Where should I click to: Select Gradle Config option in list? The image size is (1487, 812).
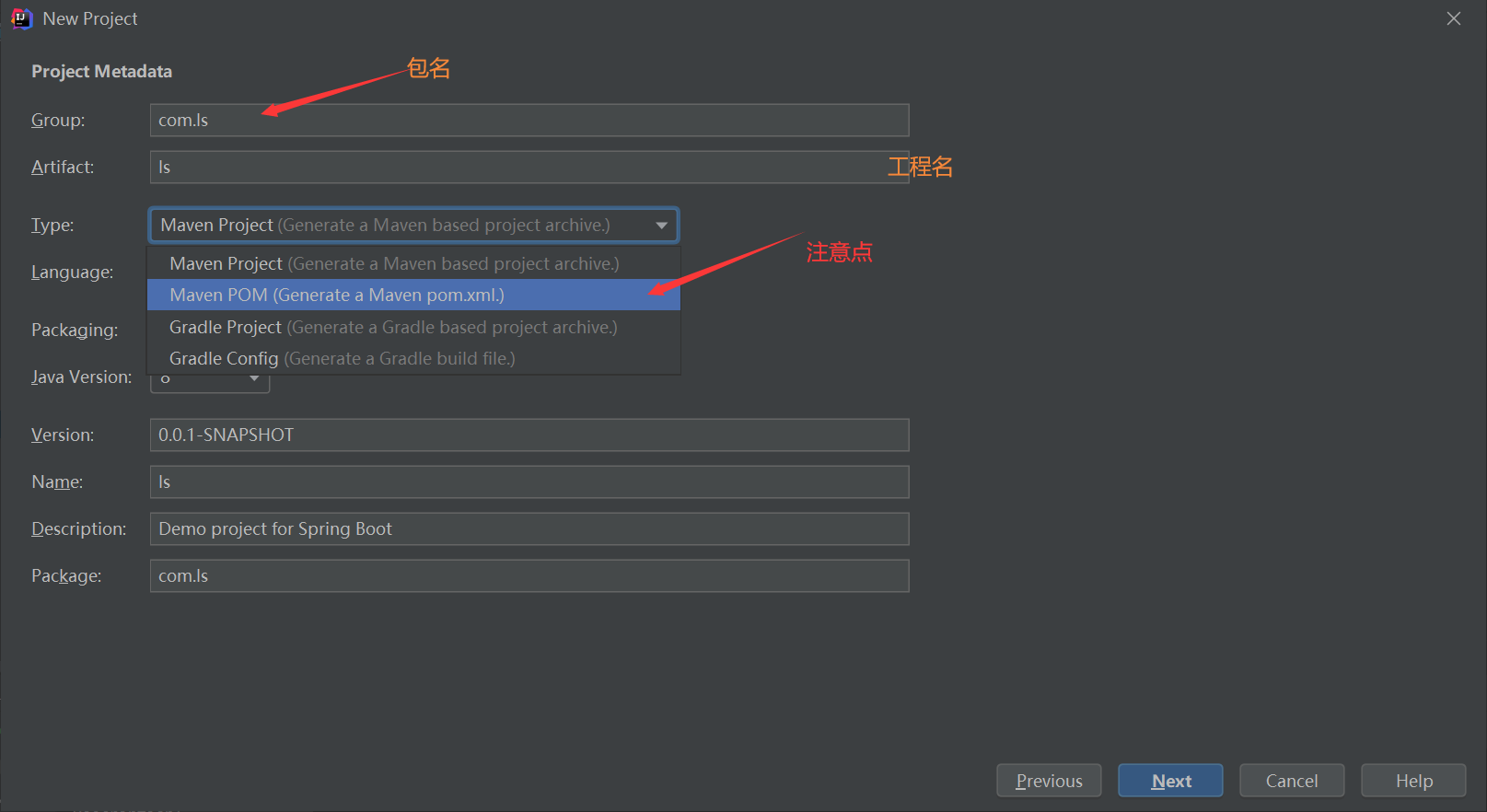[x=413, y=359]
